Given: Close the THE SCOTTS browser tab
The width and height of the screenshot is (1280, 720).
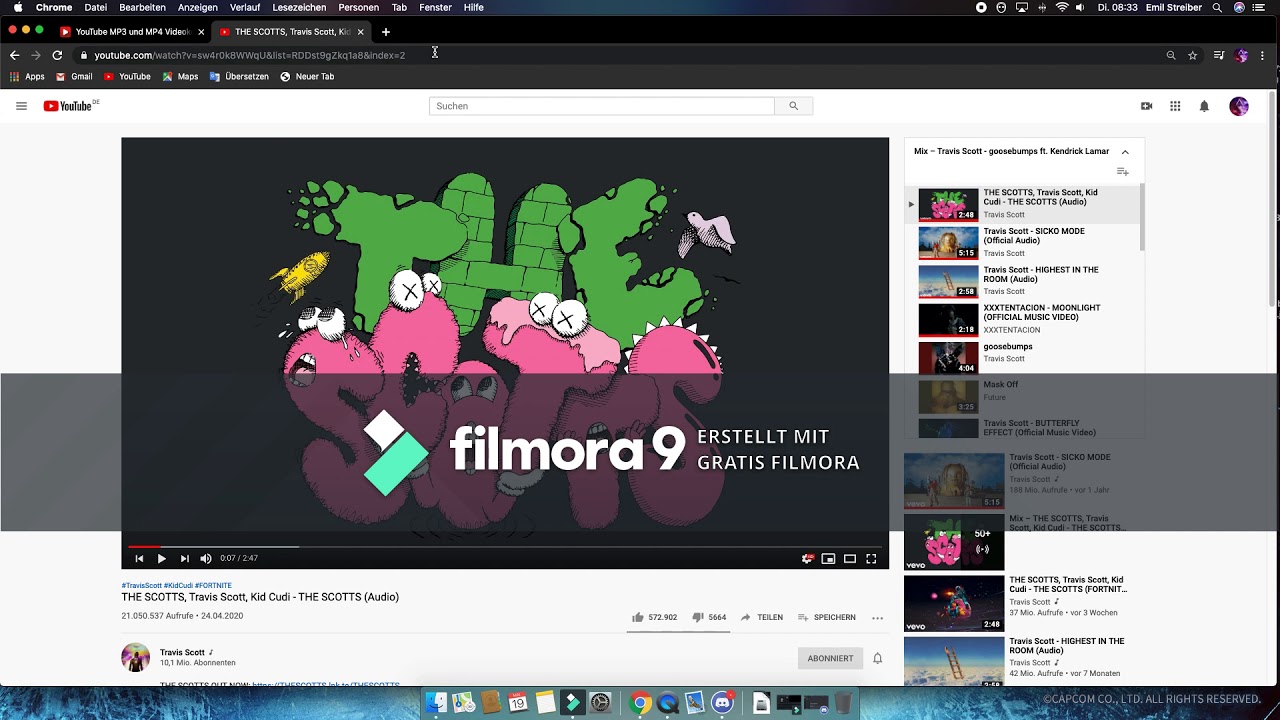Looking at the screenshot, I should tap(361, 32).
